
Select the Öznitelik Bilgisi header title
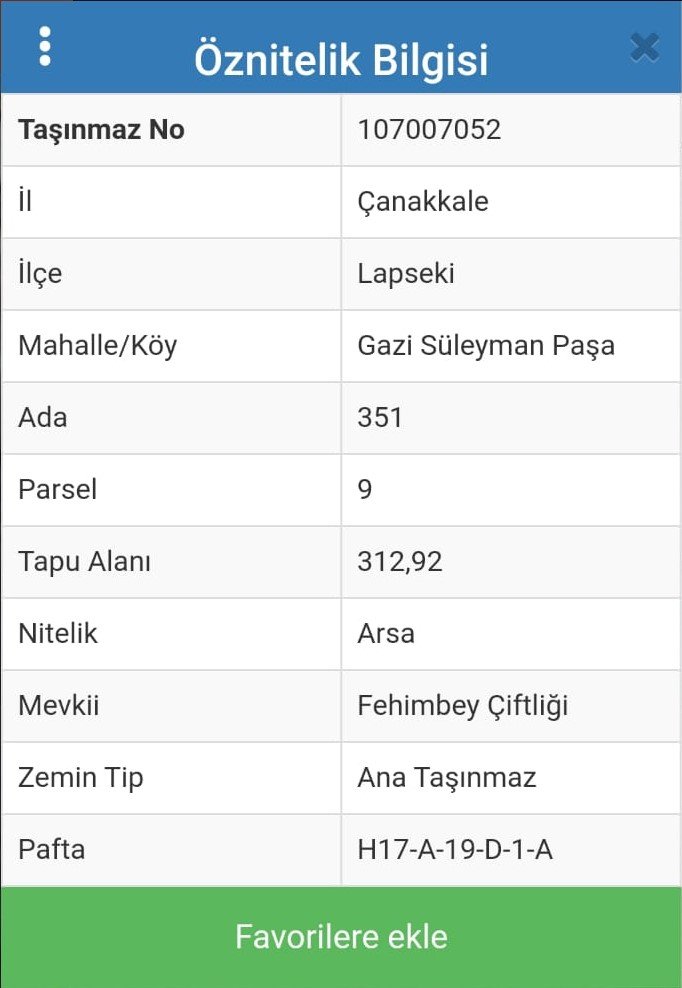pos(341,60)
